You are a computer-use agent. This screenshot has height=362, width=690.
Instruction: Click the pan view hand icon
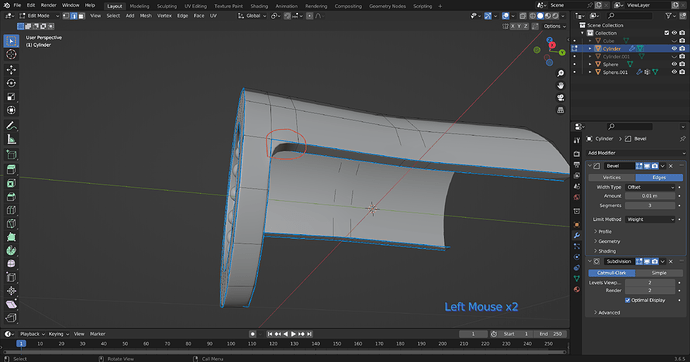pyautogui.click(x=560, y=85)
